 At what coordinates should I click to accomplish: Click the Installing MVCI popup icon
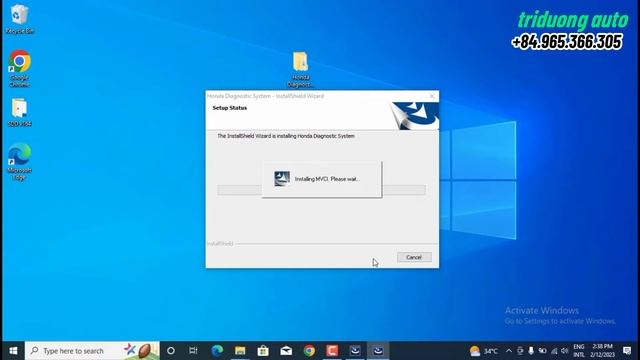(282, 179)
